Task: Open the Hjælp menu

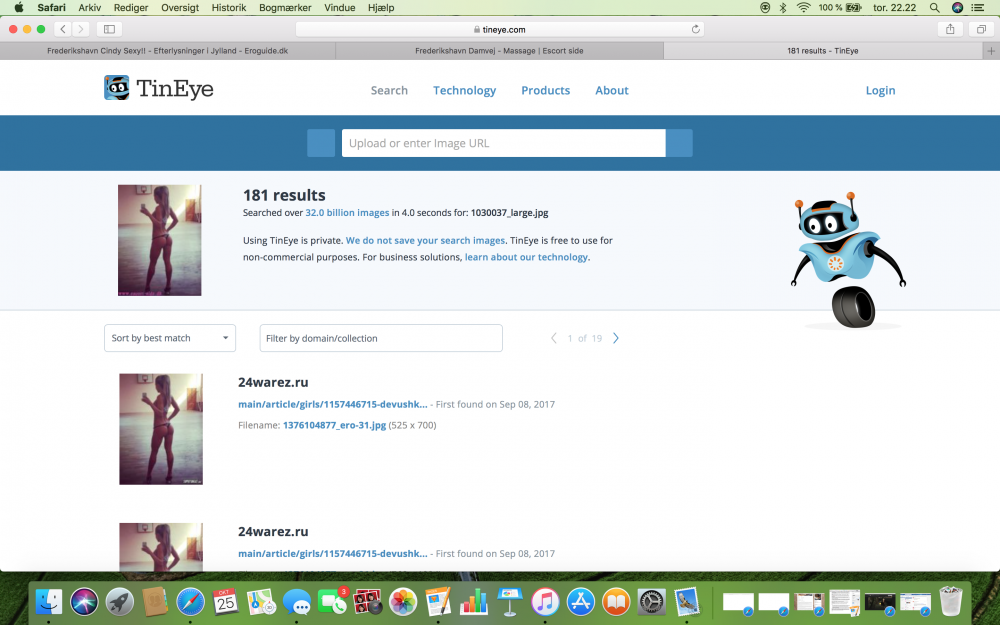Action: pos(381,8)
